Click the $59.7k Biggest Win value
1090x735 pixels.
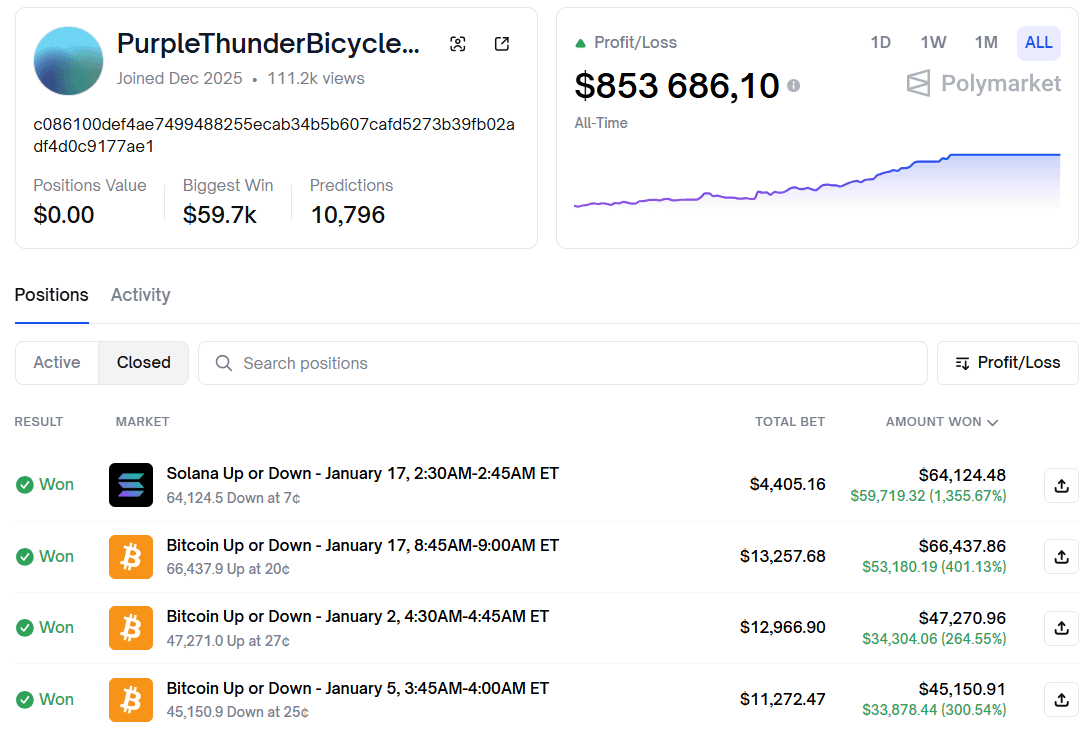coord(220,215)
